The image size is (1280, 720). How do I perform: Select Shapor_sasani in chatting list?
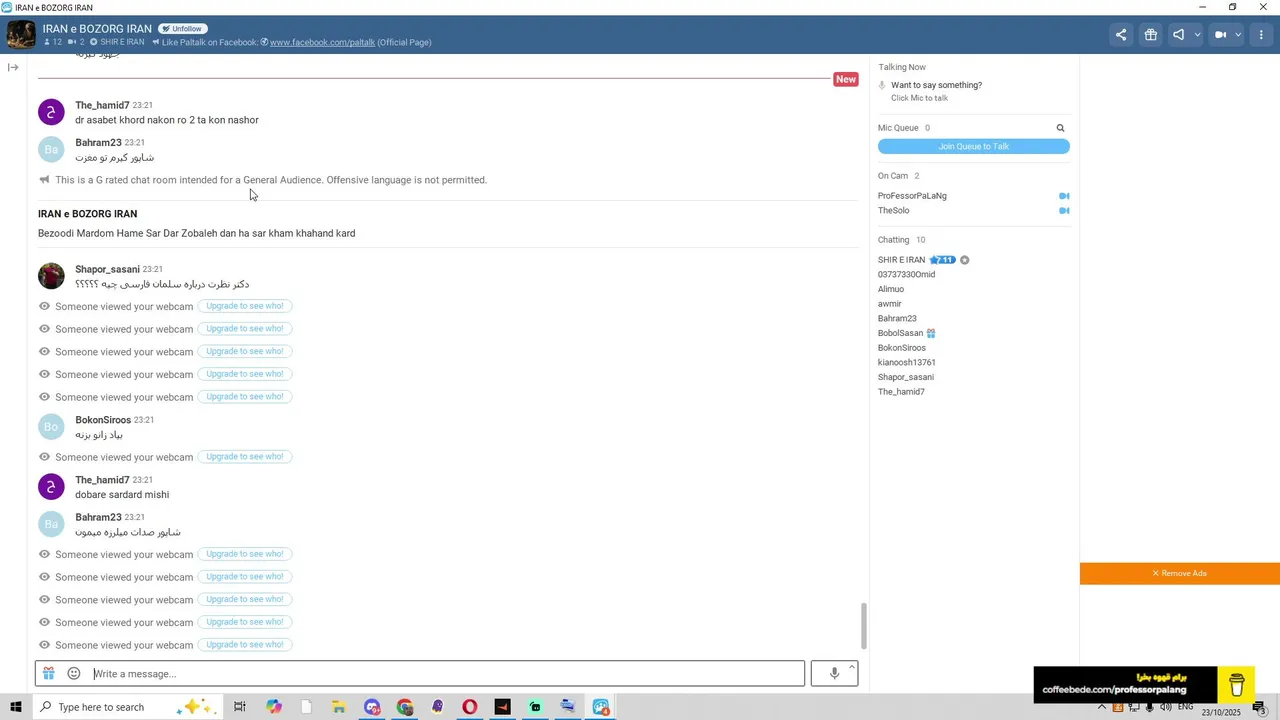[906, 377]
